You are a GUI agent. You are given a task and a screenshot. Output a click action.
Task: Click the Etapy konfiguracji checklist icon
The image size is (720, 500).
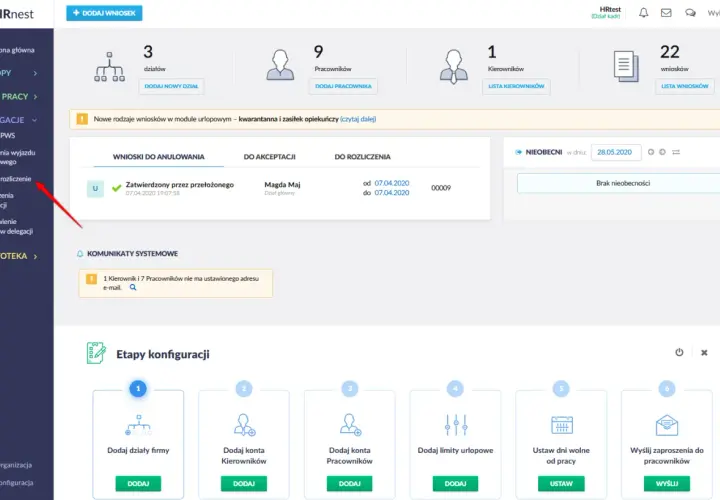pos(96,353)
